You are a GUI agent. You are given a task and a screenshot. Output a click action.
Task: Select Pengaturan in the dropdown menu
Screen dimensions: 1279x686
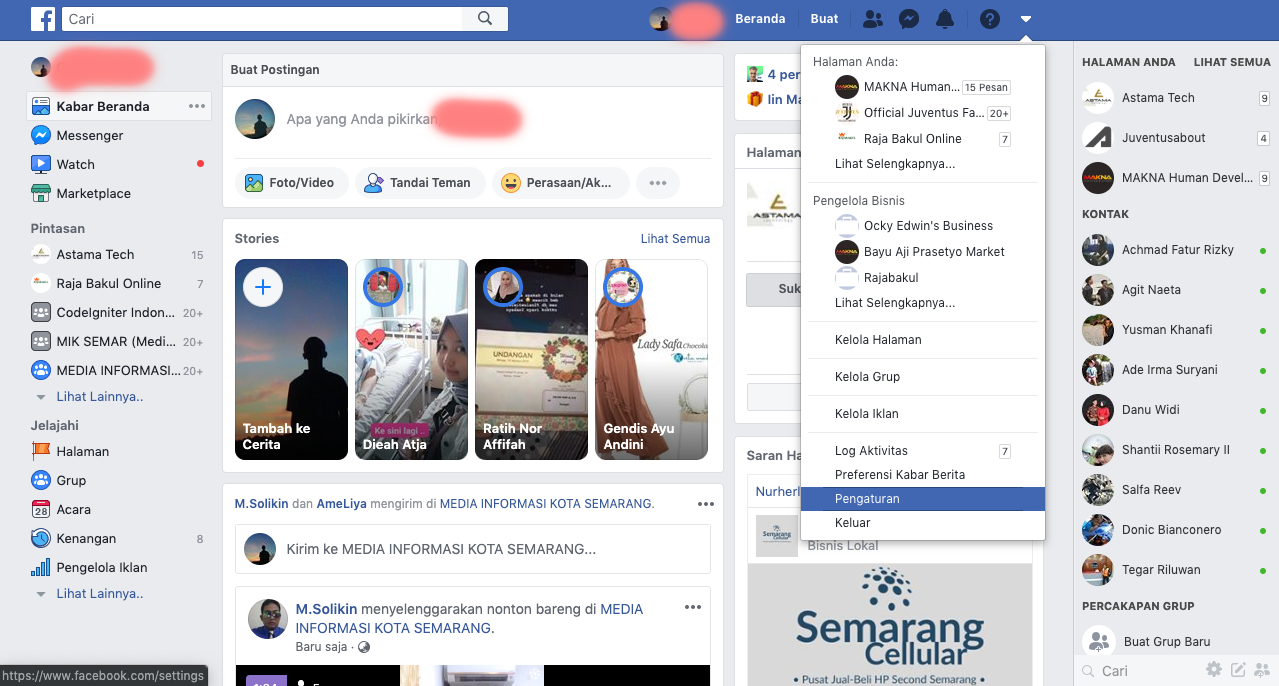click(923, 498)
